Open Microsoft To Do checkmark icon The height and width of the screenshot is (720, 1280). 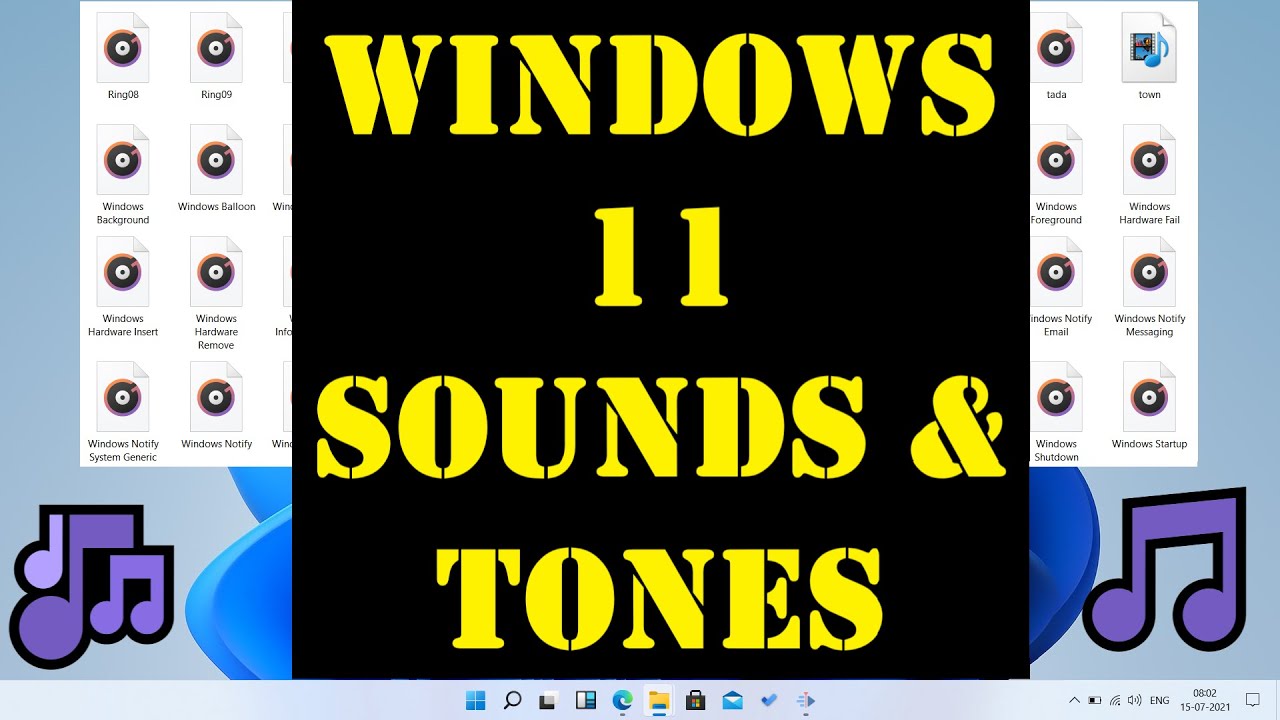768,700
